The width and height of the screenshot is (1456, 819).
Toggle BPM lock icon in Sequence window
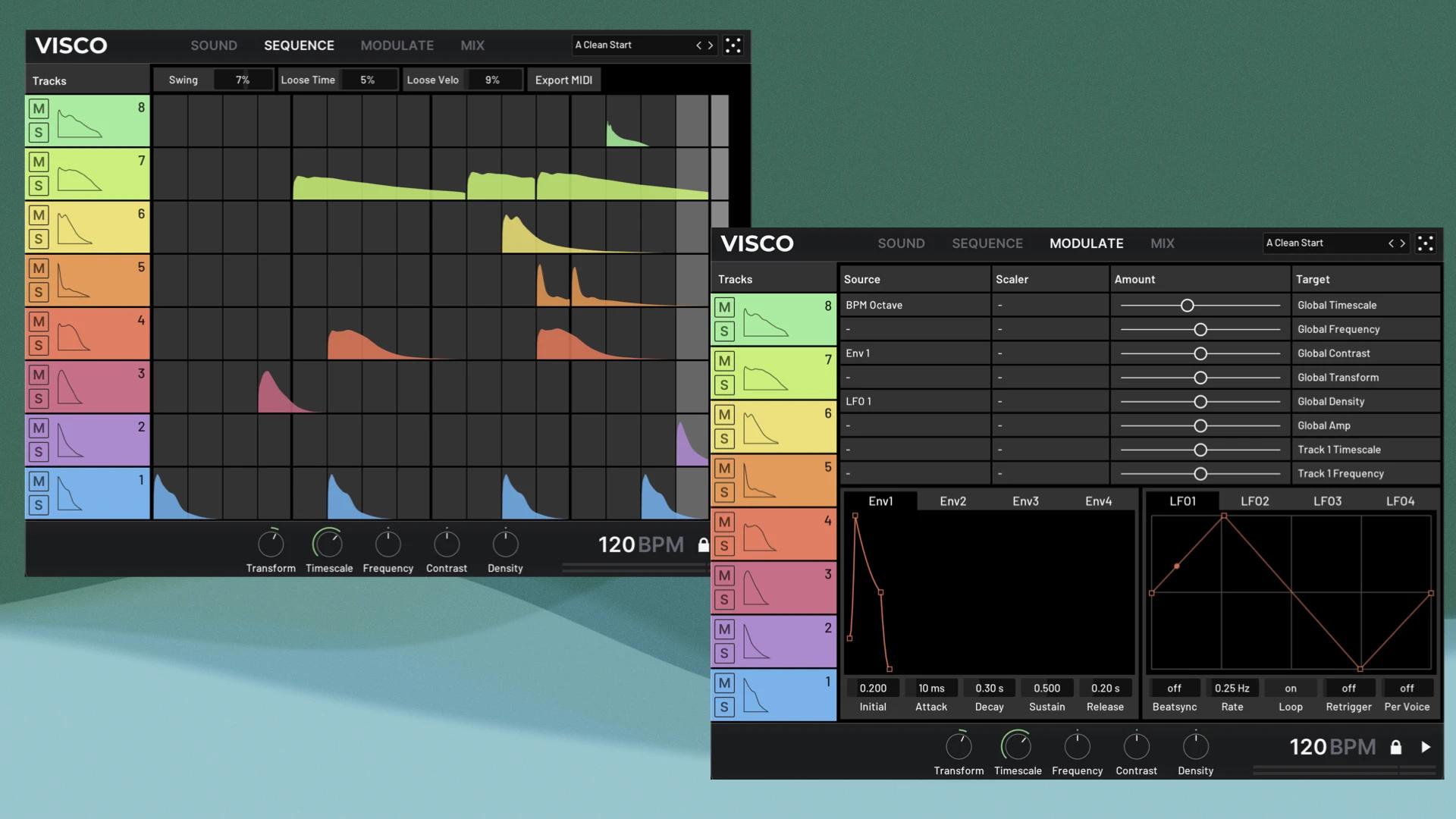[703, 544]
